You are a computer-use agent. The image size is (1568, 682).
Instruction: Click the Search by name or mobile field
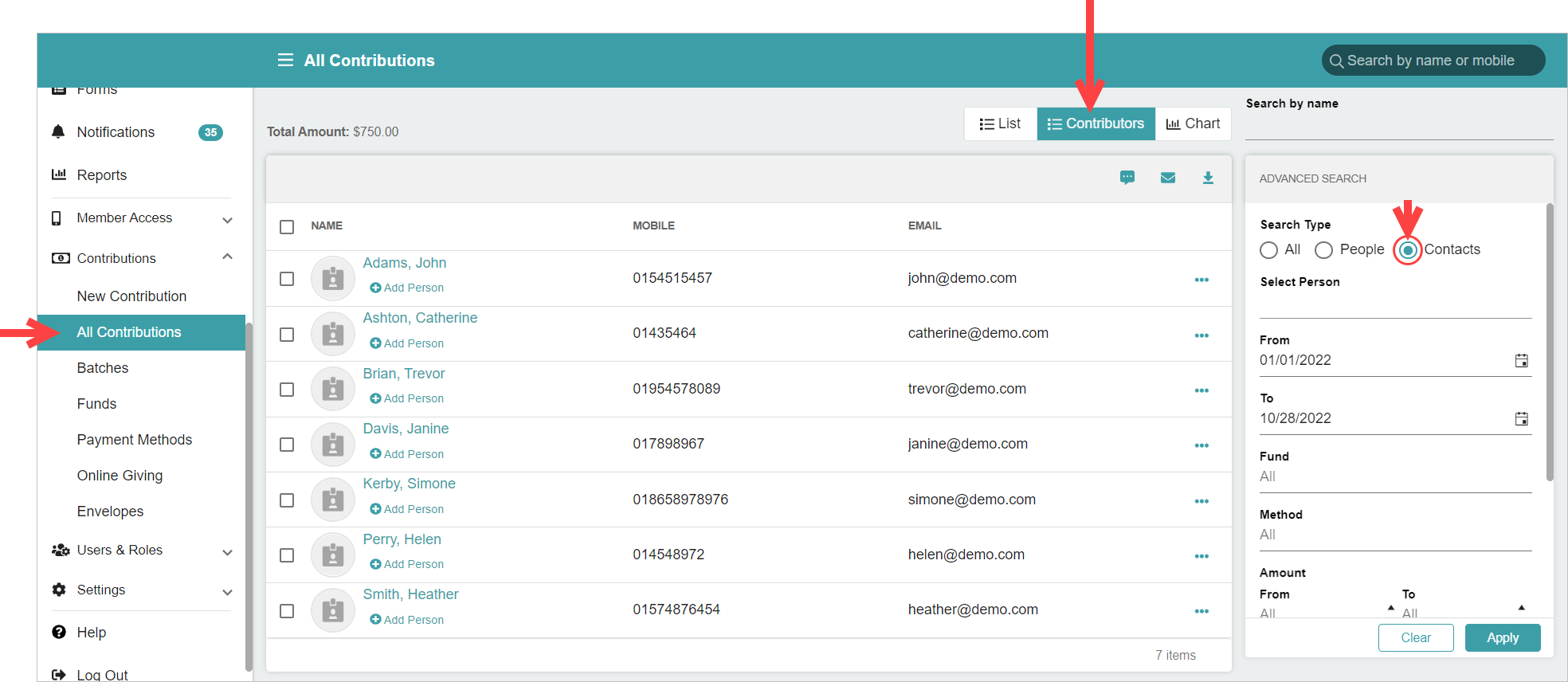pyautogui.click(x=1433, y=61)
